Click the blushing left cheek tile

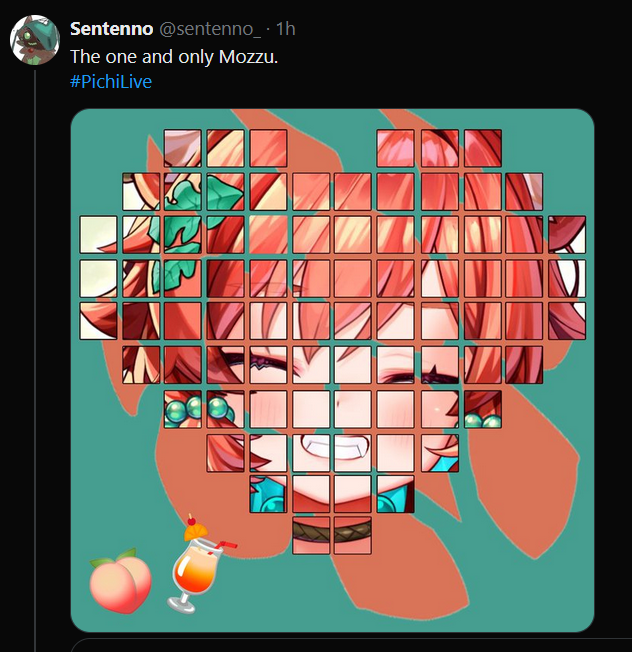pos(268,409)
